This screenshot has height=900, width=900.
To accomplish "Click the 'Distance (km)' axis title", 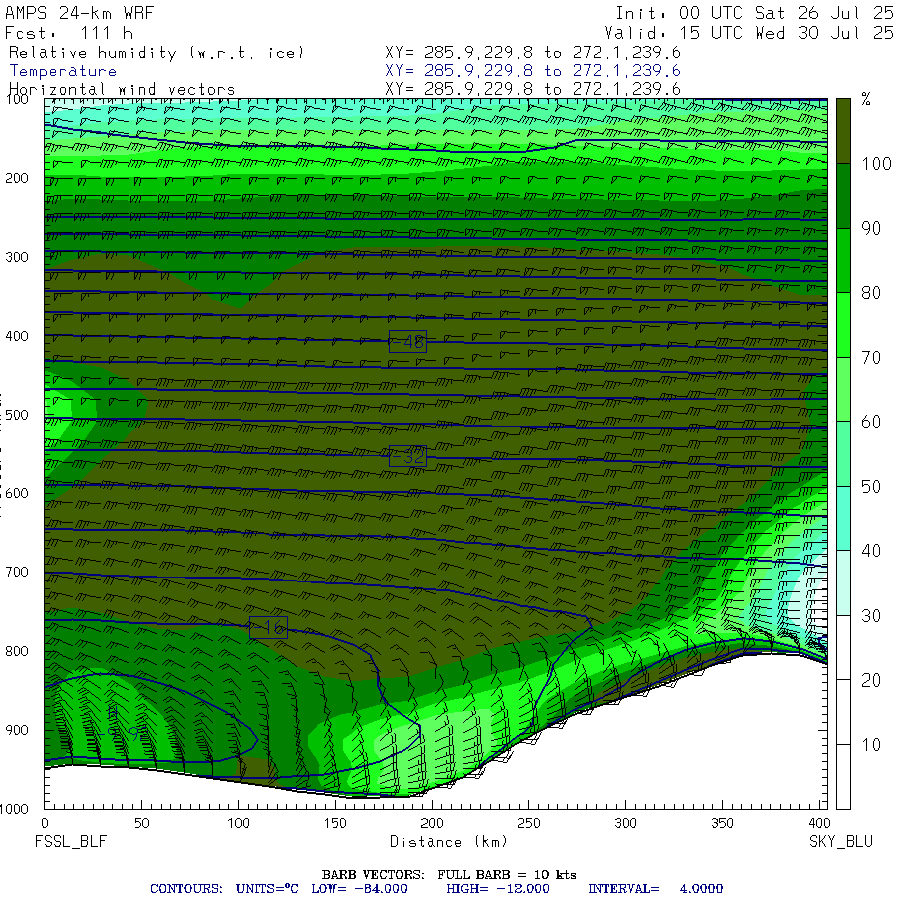I will pyautogui.click(x=449, y=841).
